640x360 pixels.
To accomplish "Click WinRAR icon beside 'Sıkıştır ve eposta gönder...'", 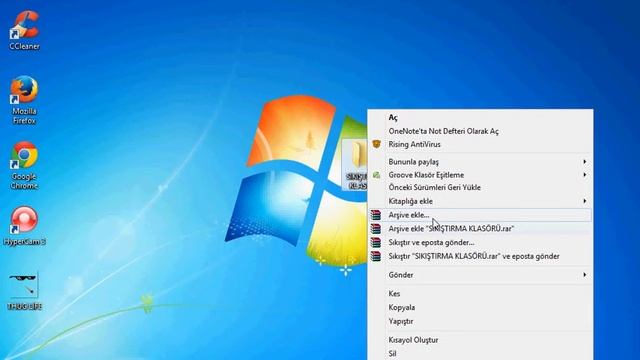I will pos(376,242).
